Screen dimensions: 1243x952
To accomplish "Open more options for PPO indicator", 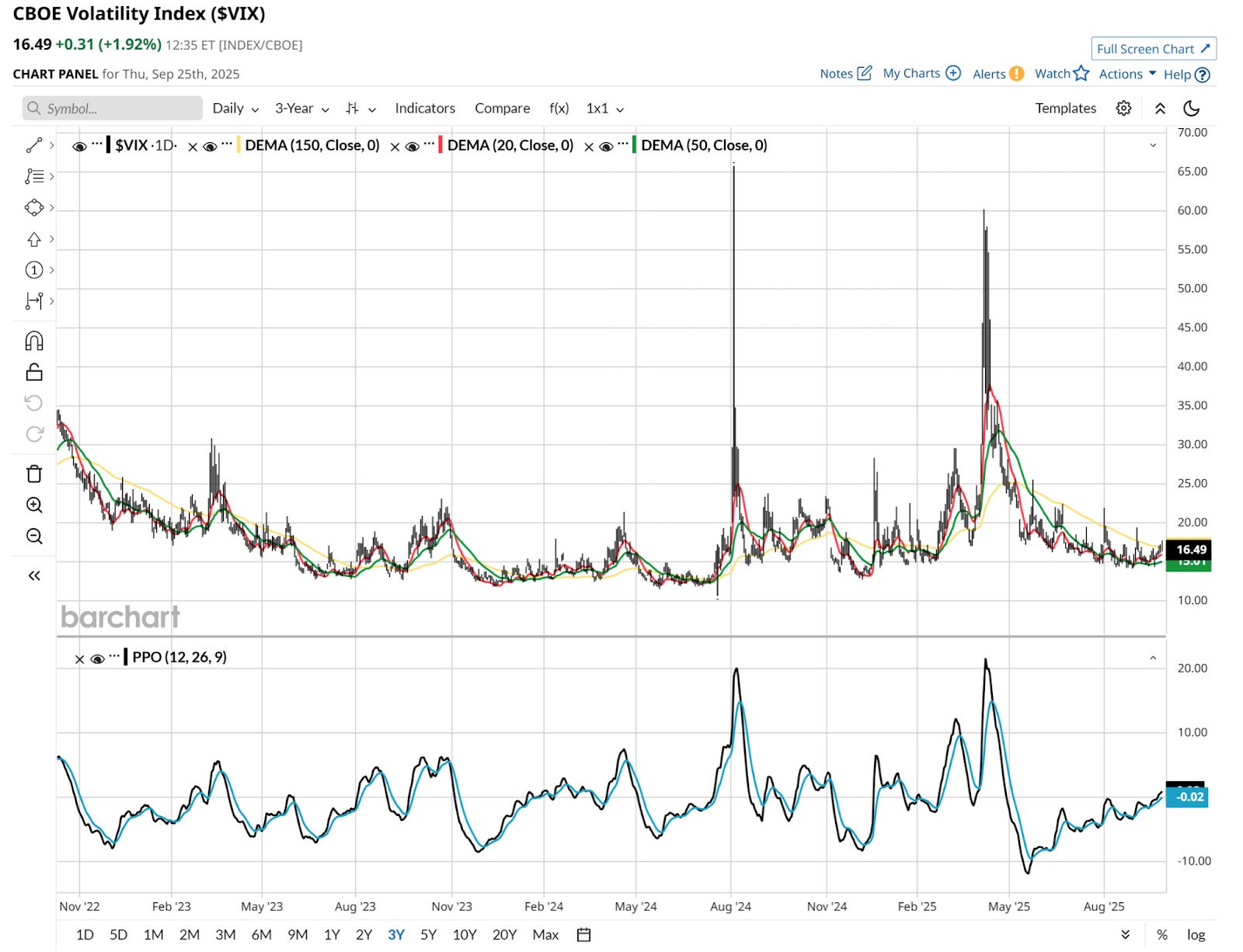I will click(x=114, y=655).
